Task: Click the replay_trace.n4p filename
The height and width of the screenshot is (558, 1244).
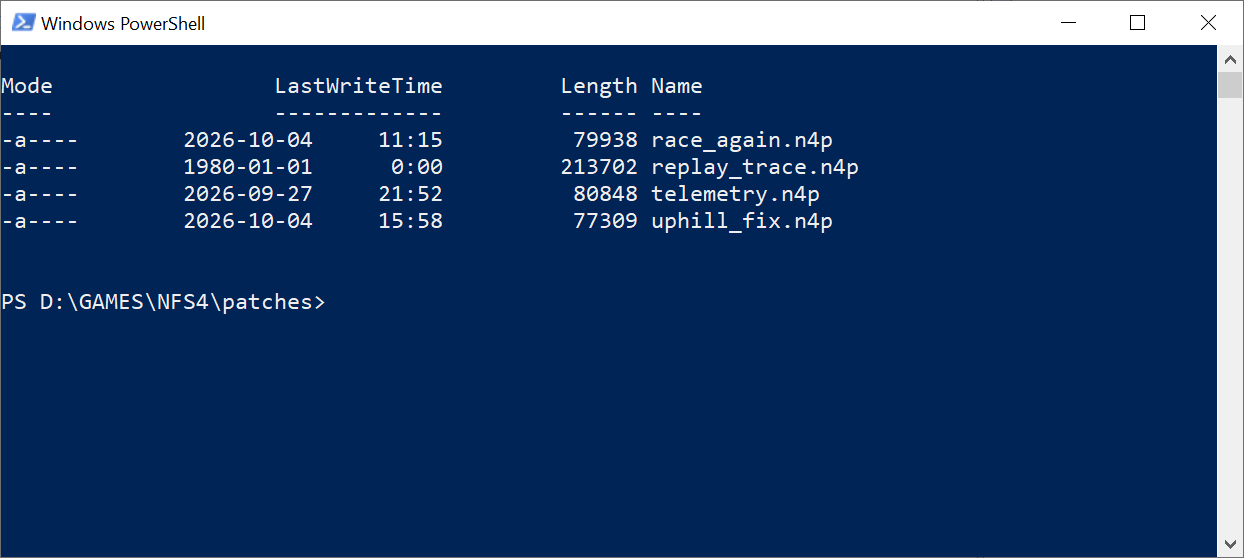Action: [x=755, y=167]
